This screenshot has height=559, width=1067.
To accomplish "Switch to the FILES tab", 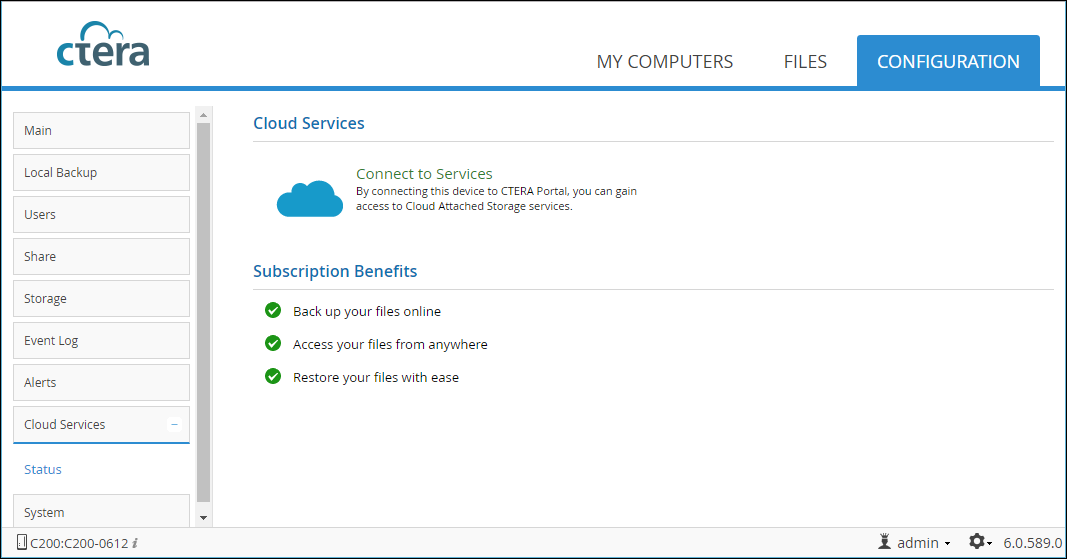I will coord(805,62).
